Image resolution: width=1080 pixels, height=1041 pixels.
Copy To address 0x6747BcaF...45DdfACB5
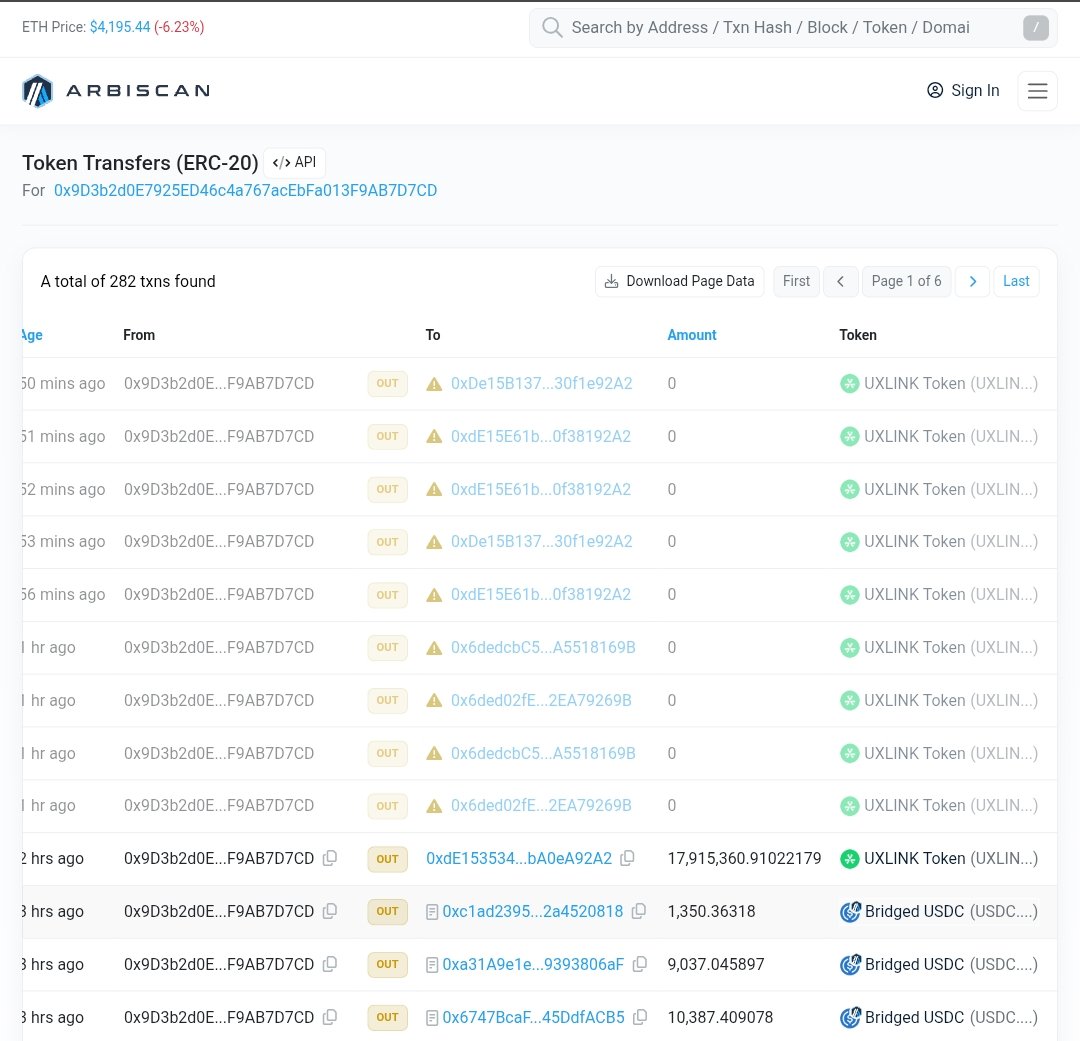click(x=640, y=1017)
